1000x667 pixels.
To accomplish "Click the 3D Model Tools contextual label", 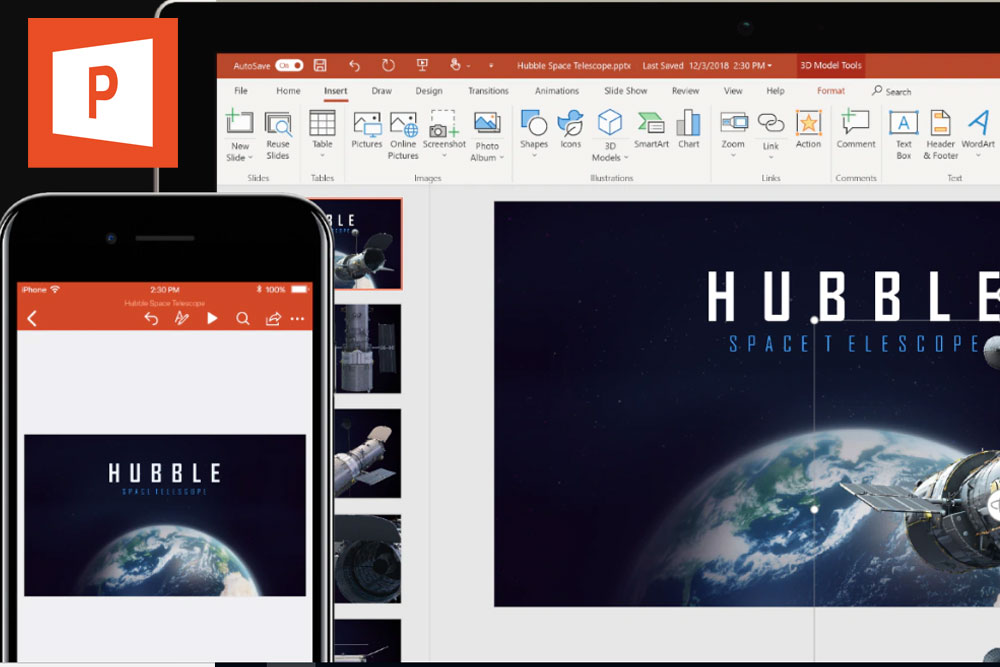I will point(831,66).
